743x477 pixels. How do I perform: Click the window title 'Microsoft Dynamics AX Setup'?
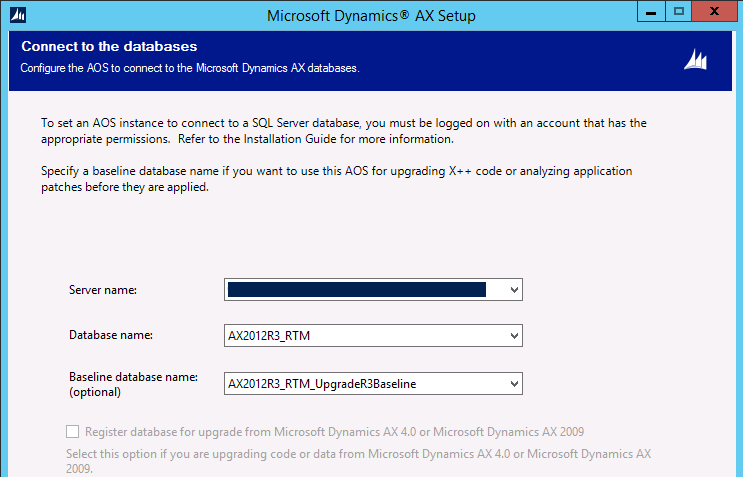372,16
